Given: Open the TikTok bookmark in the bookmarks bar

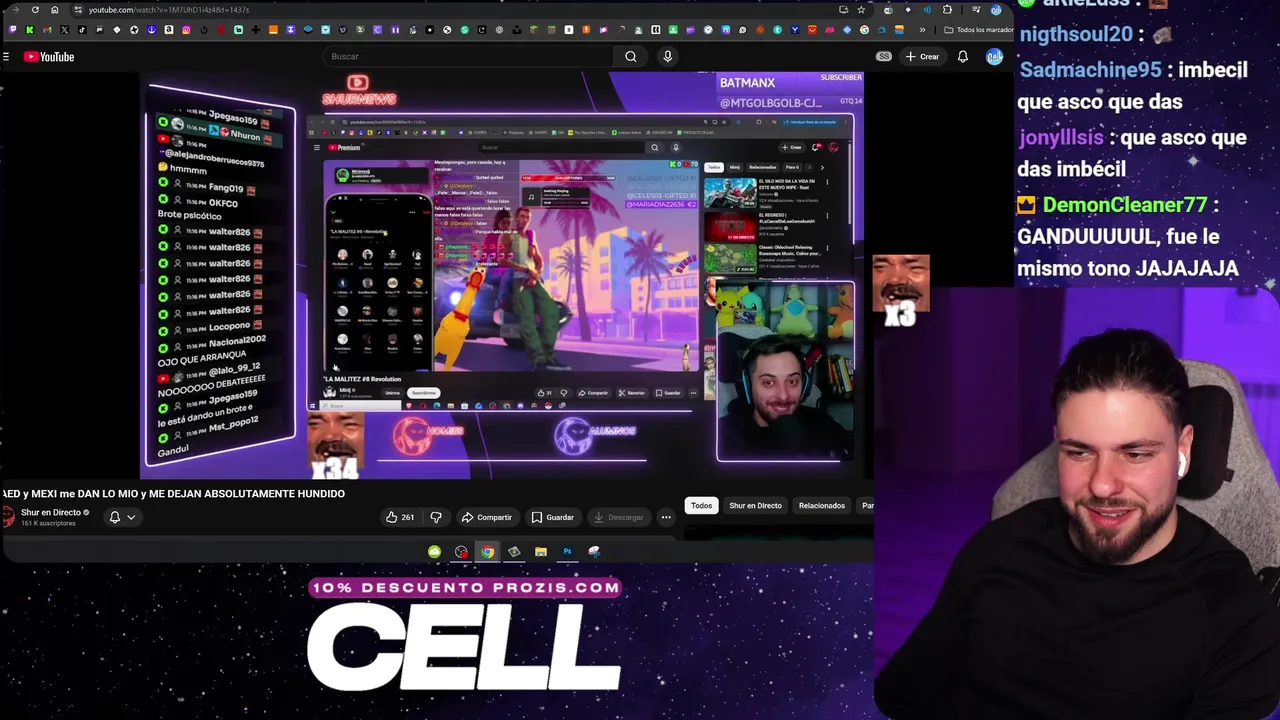Looking at the screenshot, I should (82, 30).
